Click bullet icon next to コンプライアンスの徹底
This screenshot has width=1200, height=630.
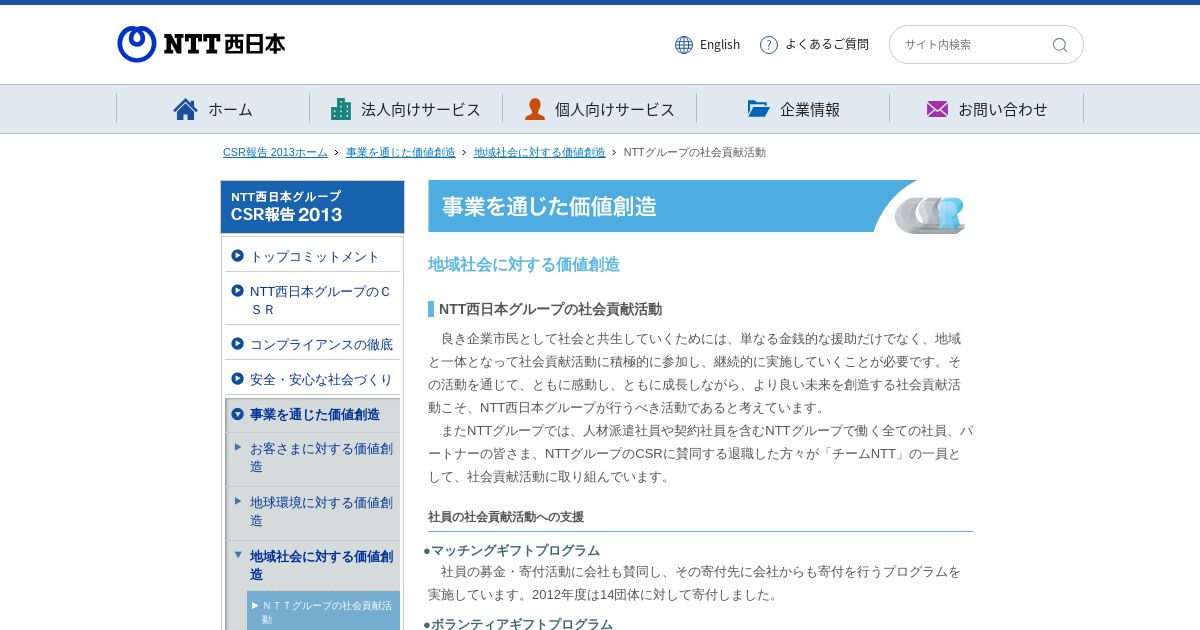pos(237,344)
